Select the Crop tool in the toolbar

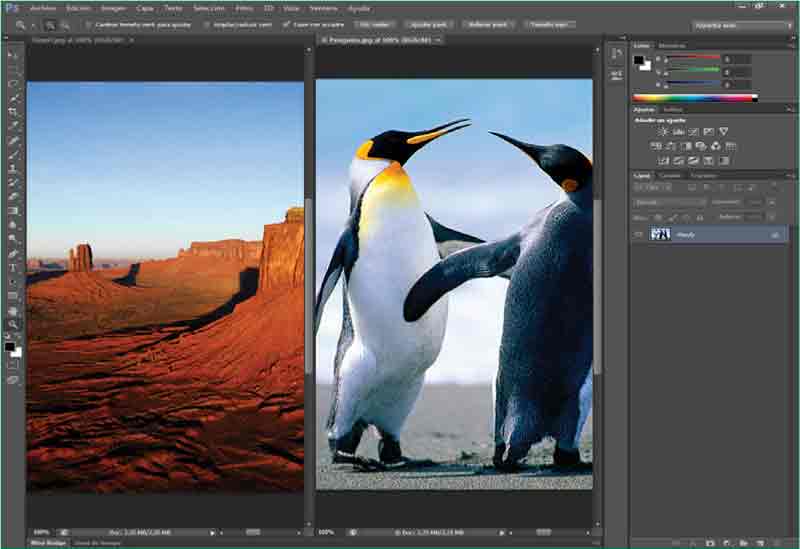13,112
